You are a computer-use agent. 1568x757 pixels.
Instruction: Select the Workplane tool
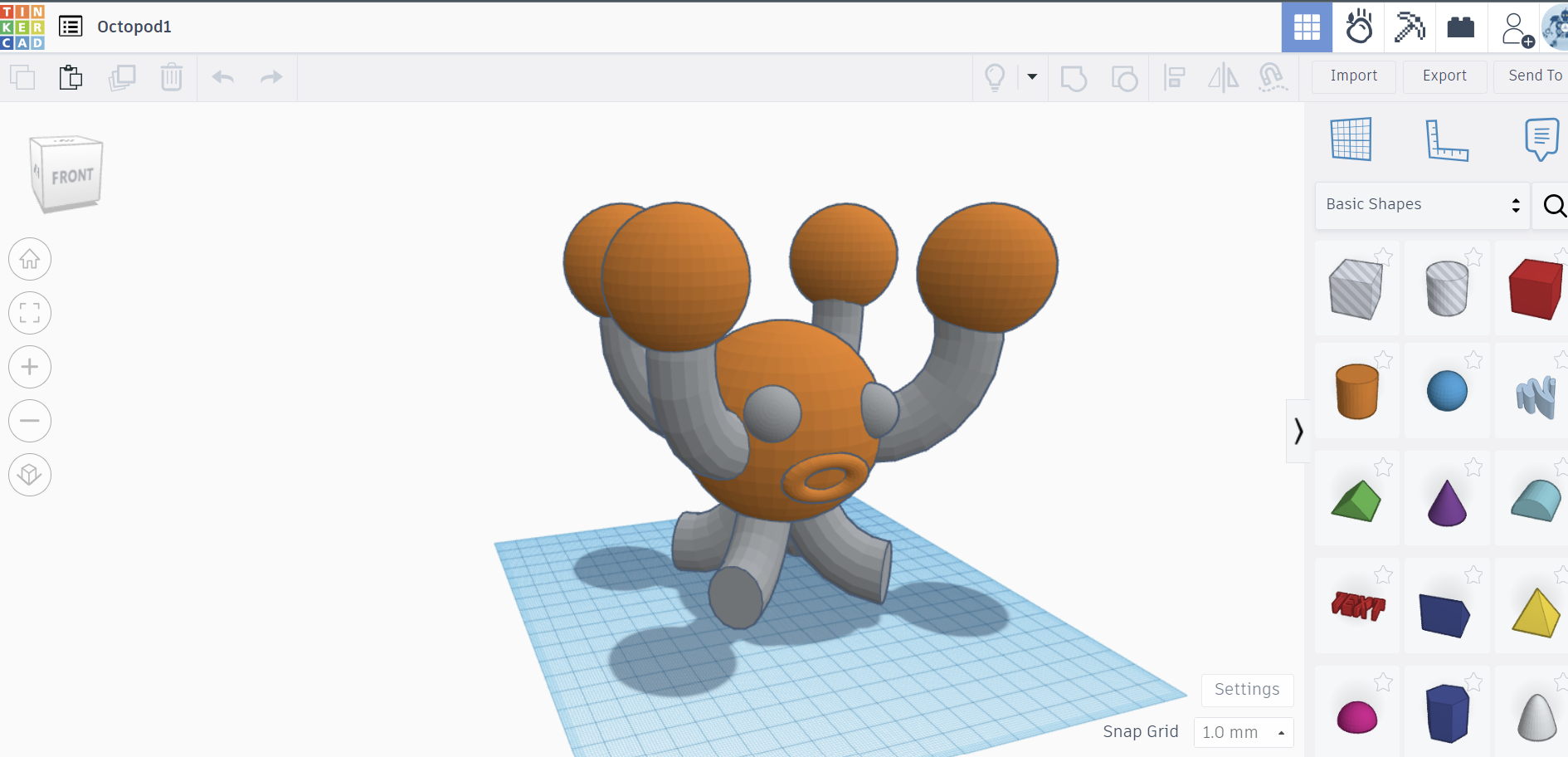1351,139
